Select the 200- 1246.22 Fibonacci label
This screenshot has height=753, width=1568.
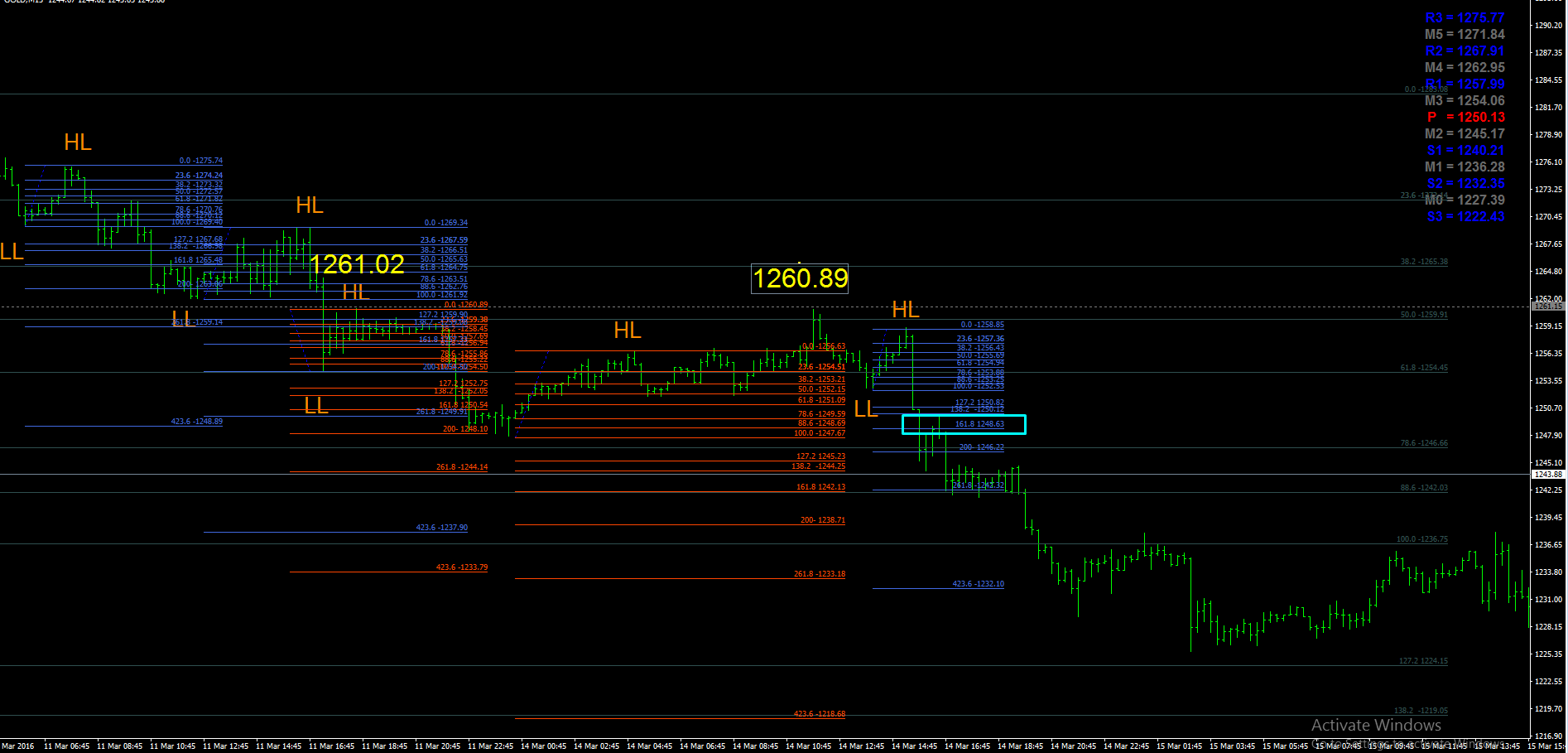[x=982, y=447]
